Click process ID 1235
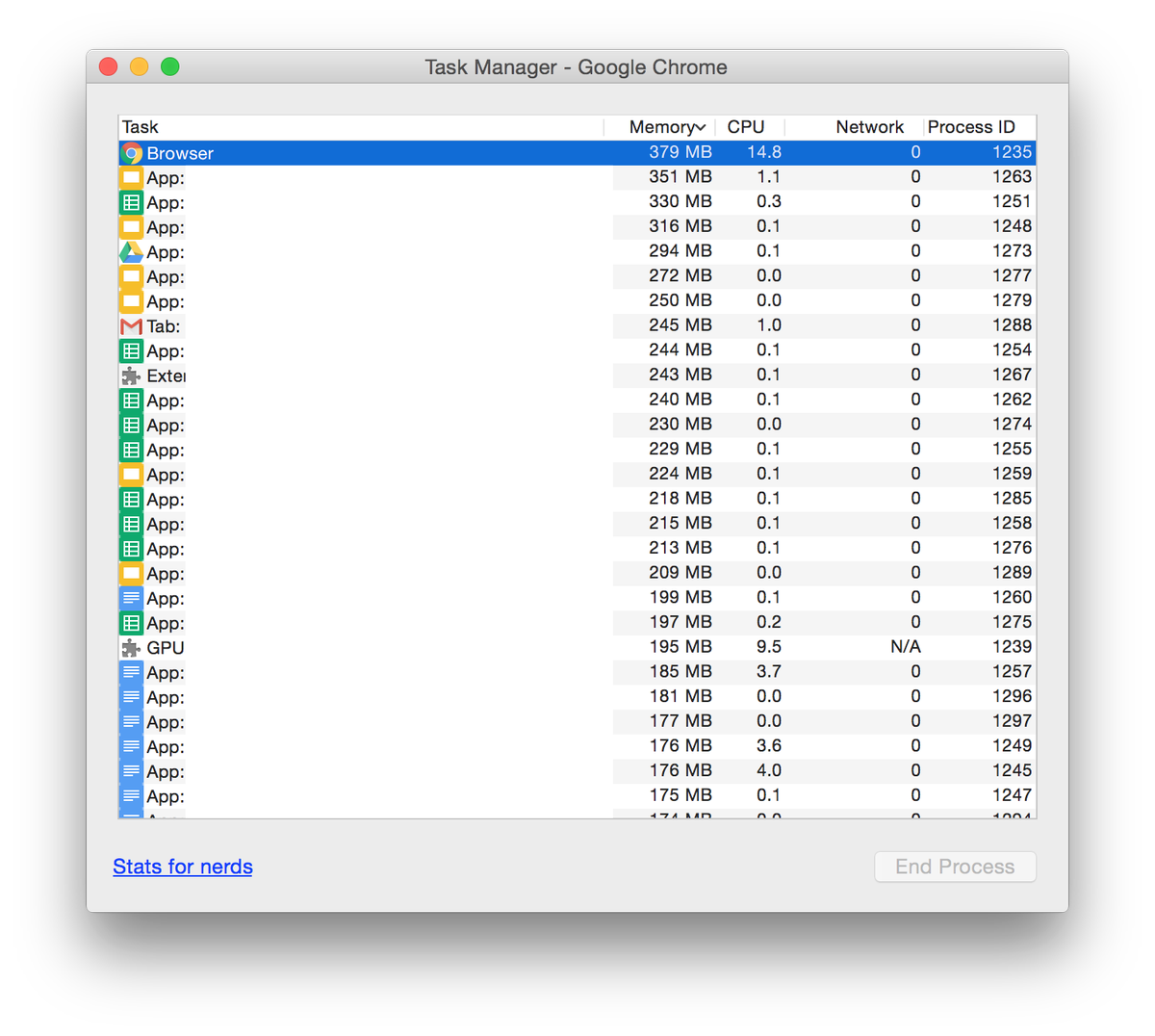The width and height of the screenshot is (1155, 1036). [1012, 152]
